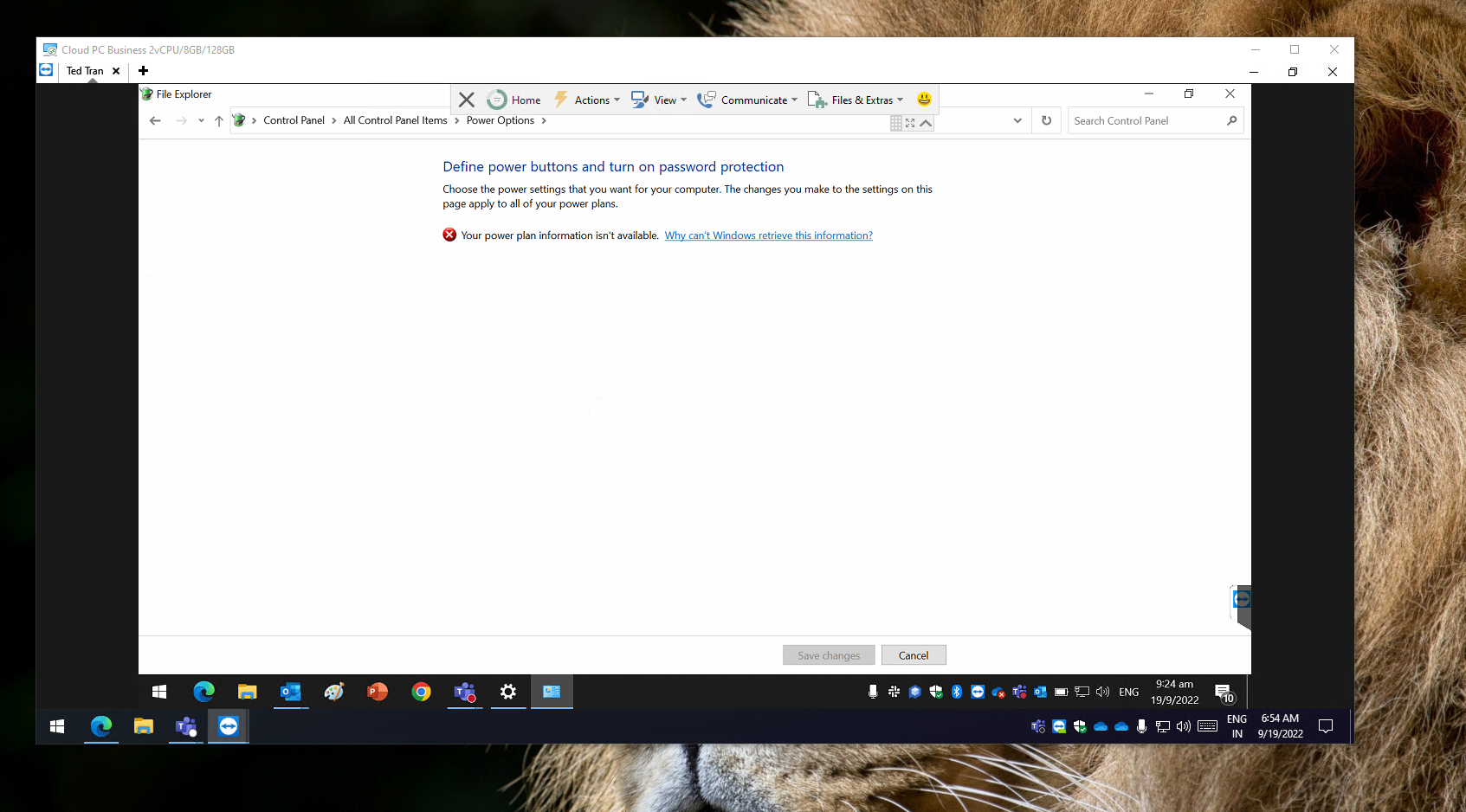This screenshot has width=1466, height=812.
Task: Select All Control Panel Items breadcrumb
Action: 395,120
